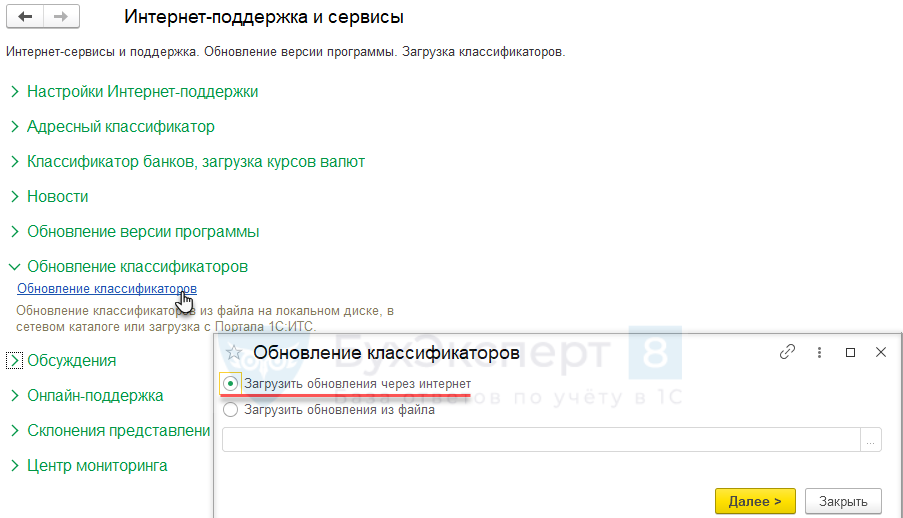Close dialog with the X icon

(x=880, y=352)
